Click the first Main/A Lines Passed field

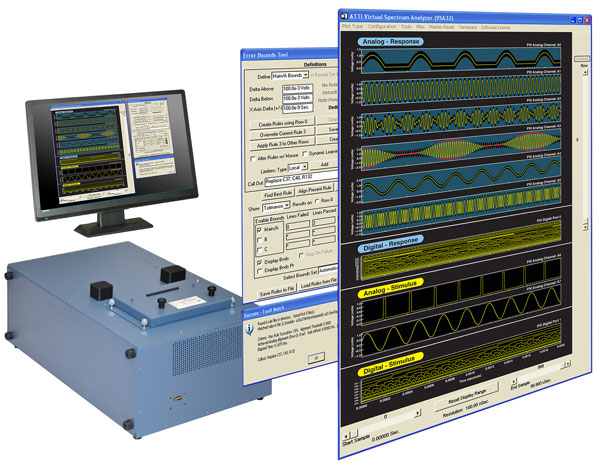pos(324,221)
